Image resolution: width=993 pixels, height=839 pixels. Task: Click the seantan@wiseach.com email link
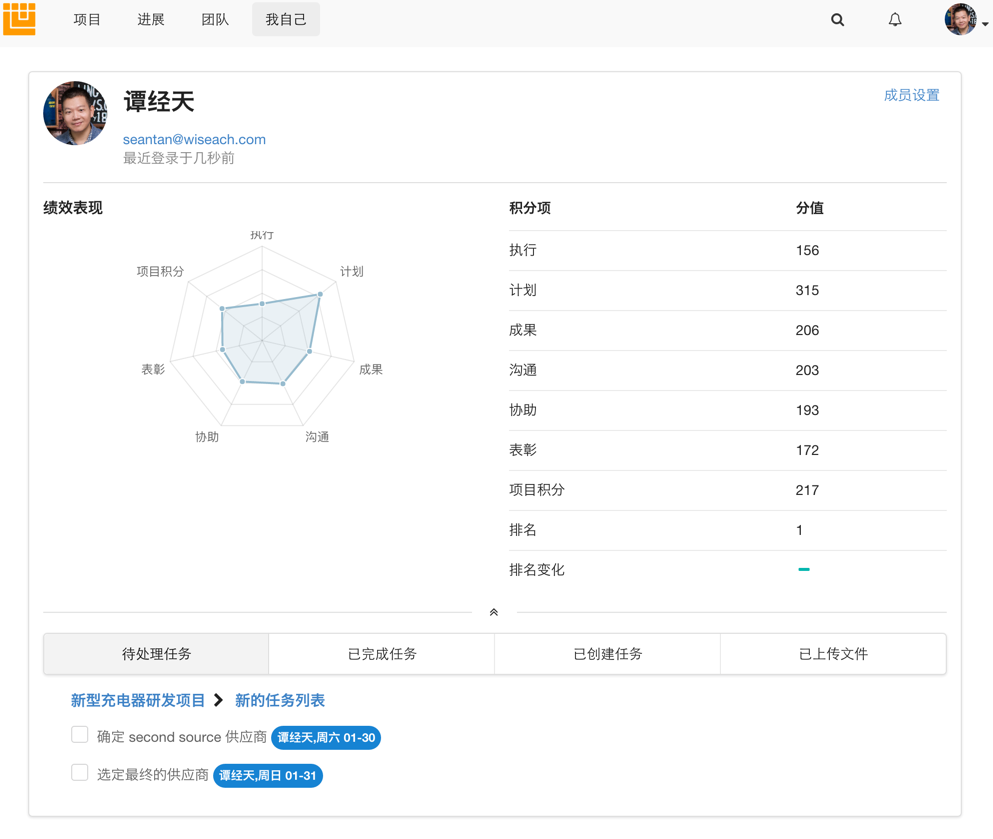pyautogui.click(x=194, y=139)
